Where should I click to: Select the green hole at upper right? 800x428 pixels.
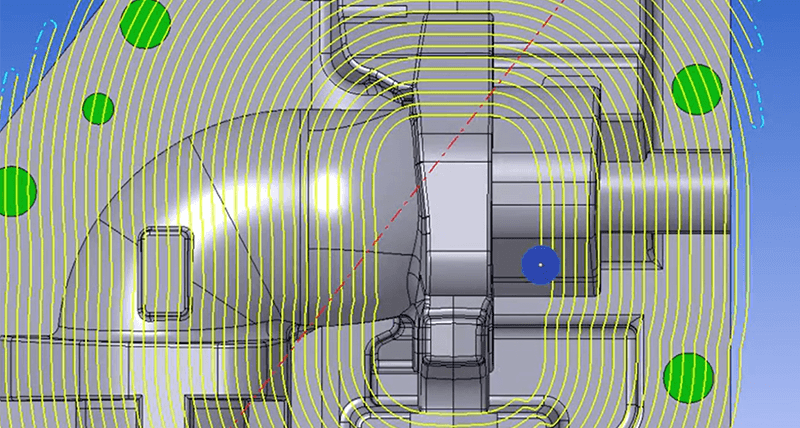(x=697, y=90)
